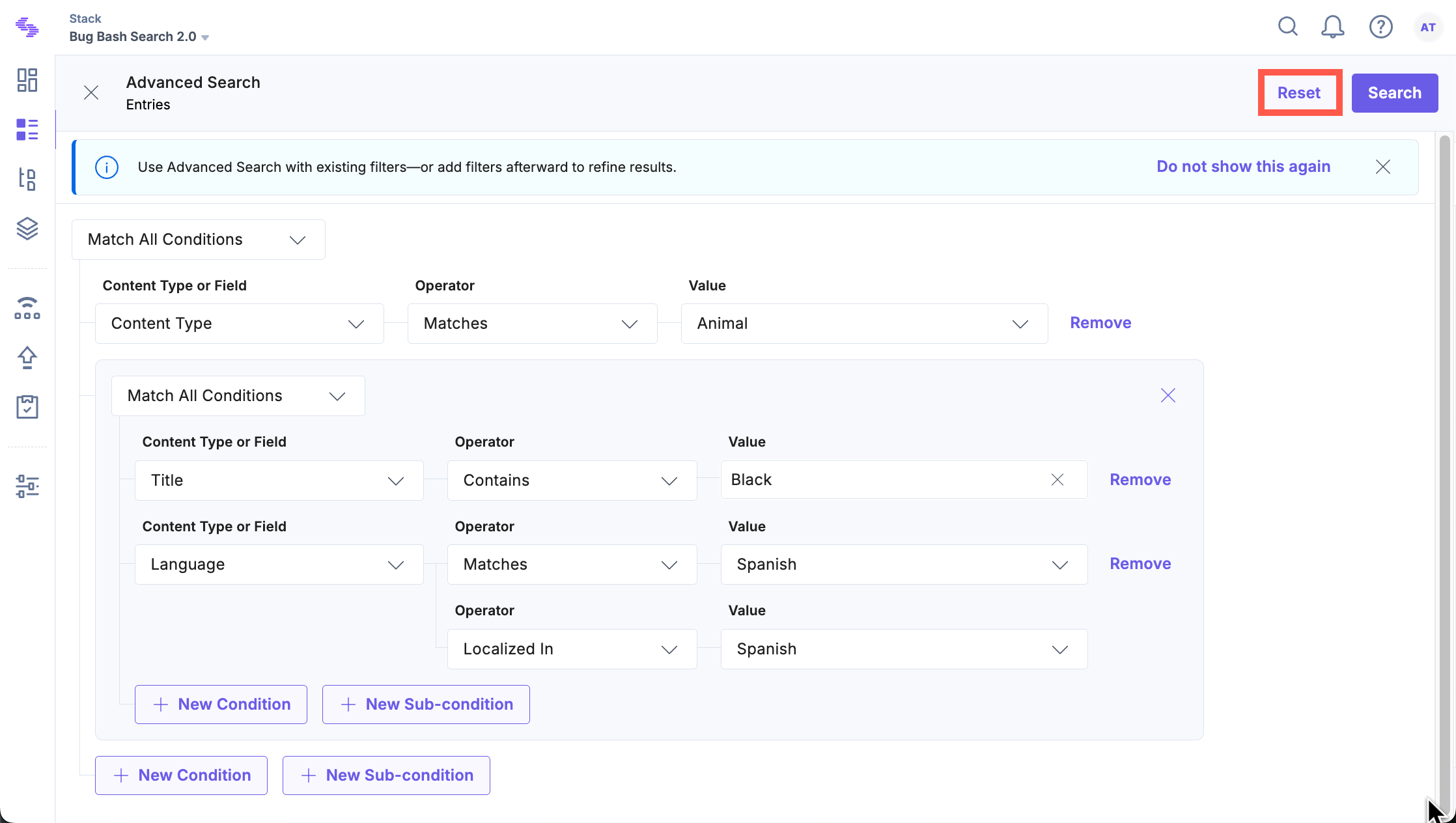Click the notifications bell icon
Viewport: 1456px width, 823px height.
[x=1332, y=27]
